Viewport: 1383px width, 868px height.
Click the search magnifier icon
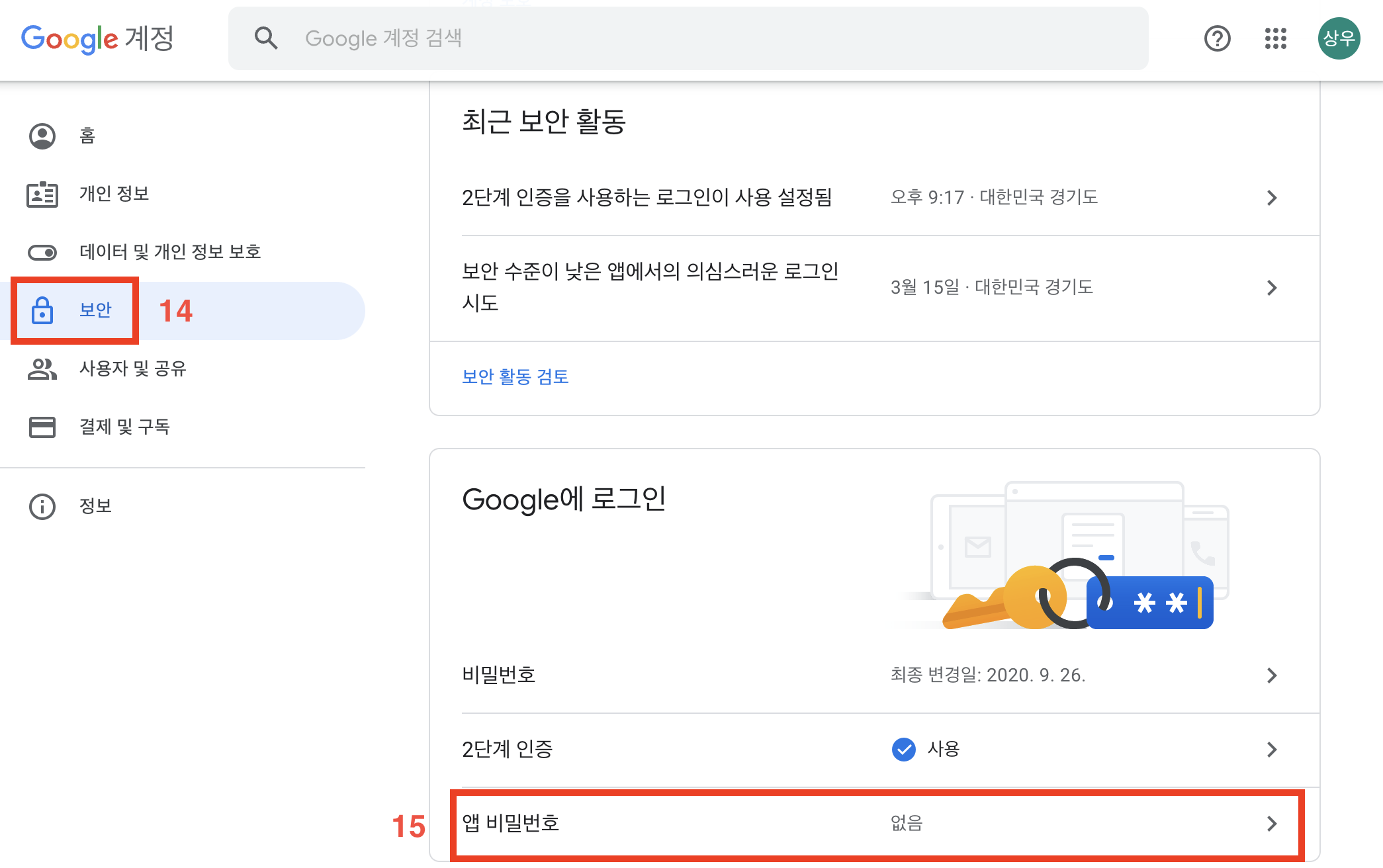tap(266, 38)
